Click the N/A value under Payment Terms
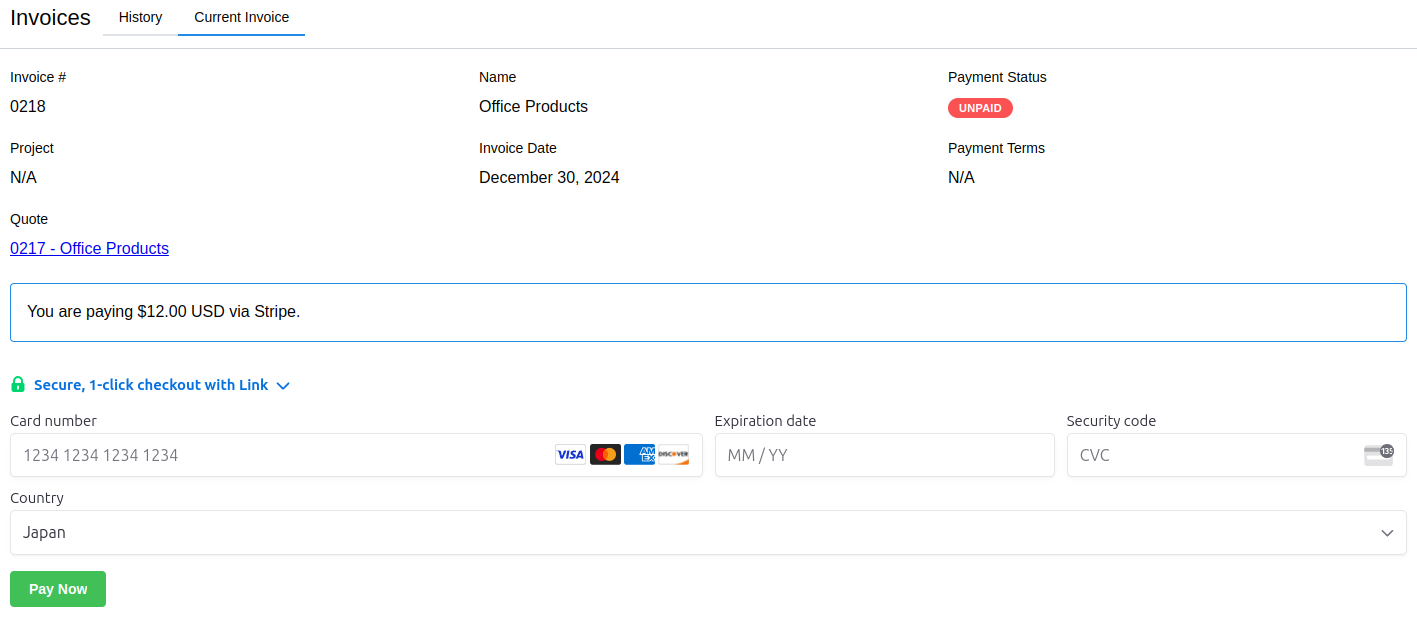1417x617 pixels. [x=961, y=177]
